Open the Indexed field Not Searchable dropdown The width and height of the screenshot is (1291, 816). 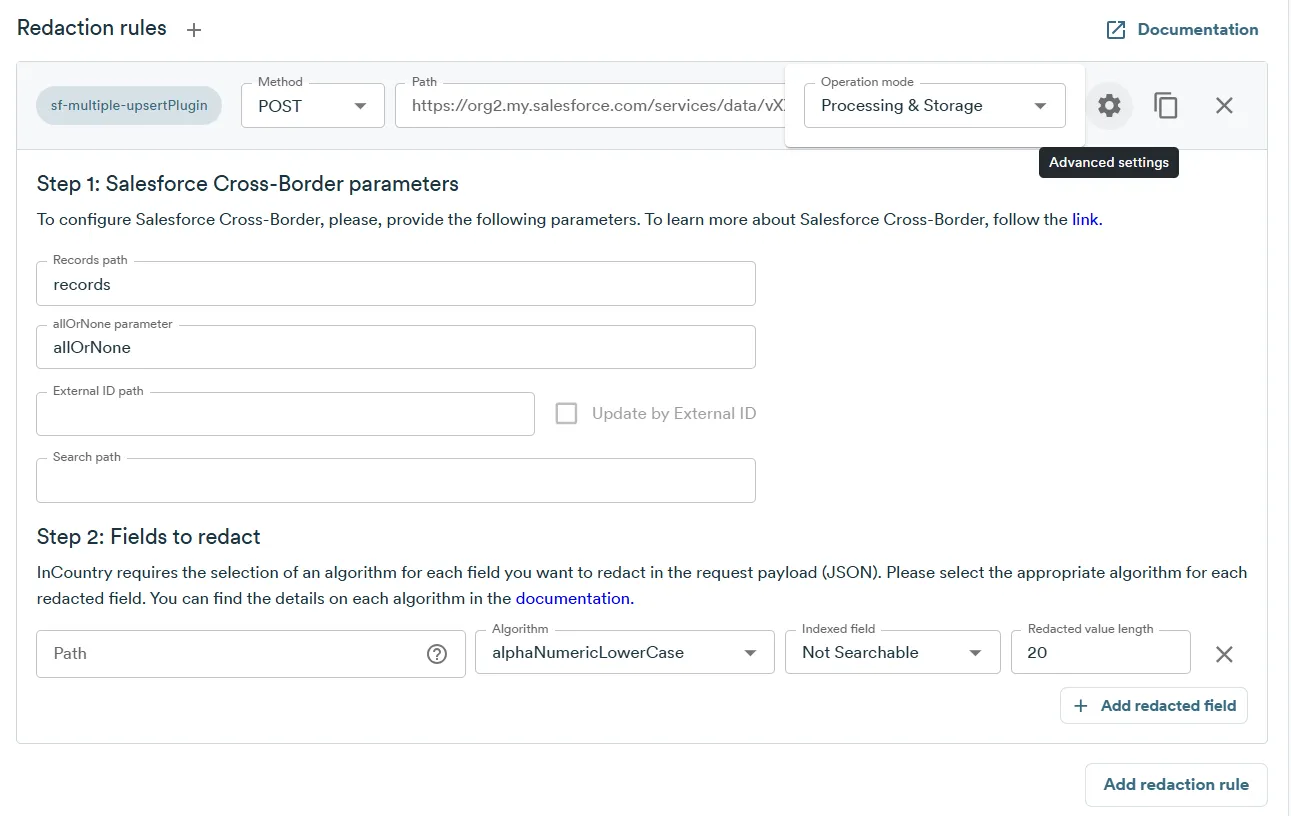pyautogui.click(x=893, y=652)
